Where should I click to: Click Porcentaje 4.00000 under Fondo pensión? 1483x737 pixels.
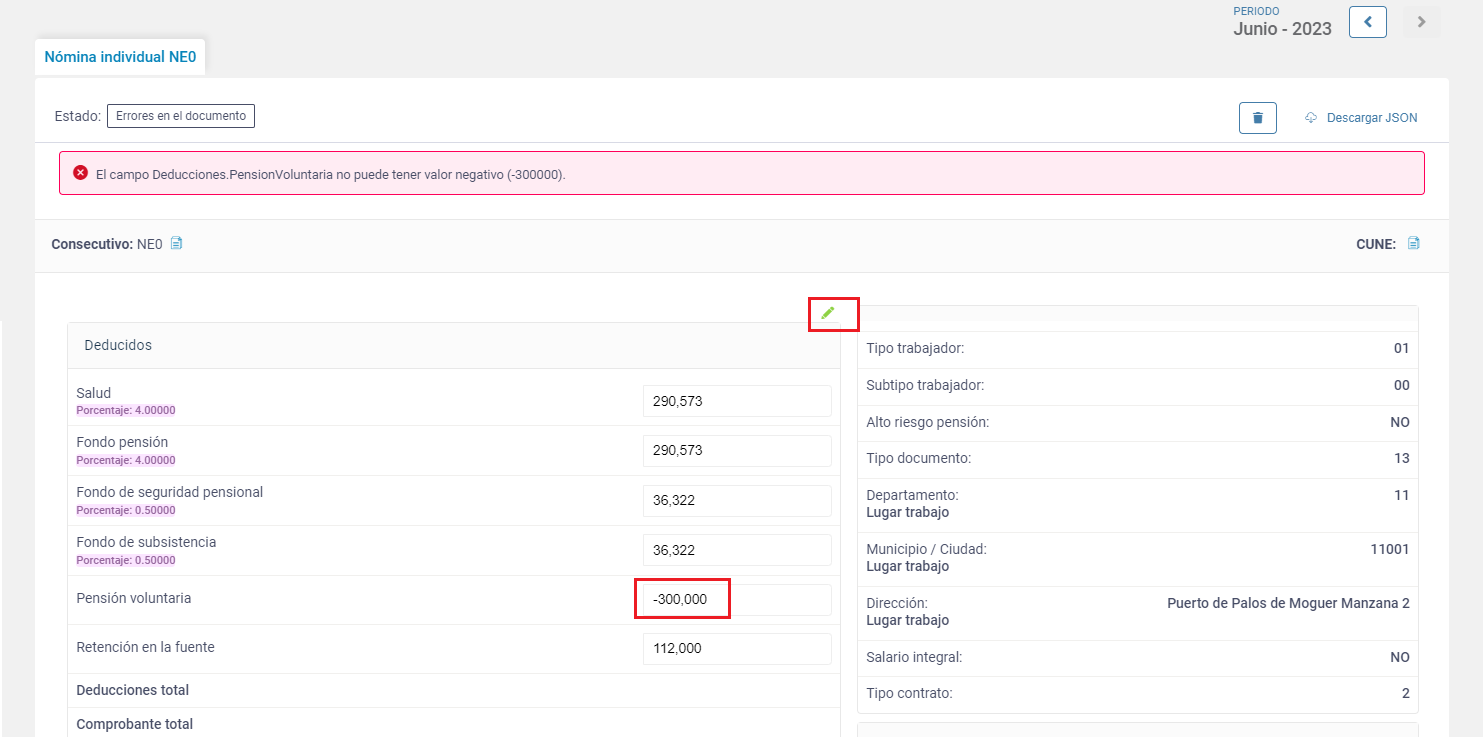click(x=126, y=460)
